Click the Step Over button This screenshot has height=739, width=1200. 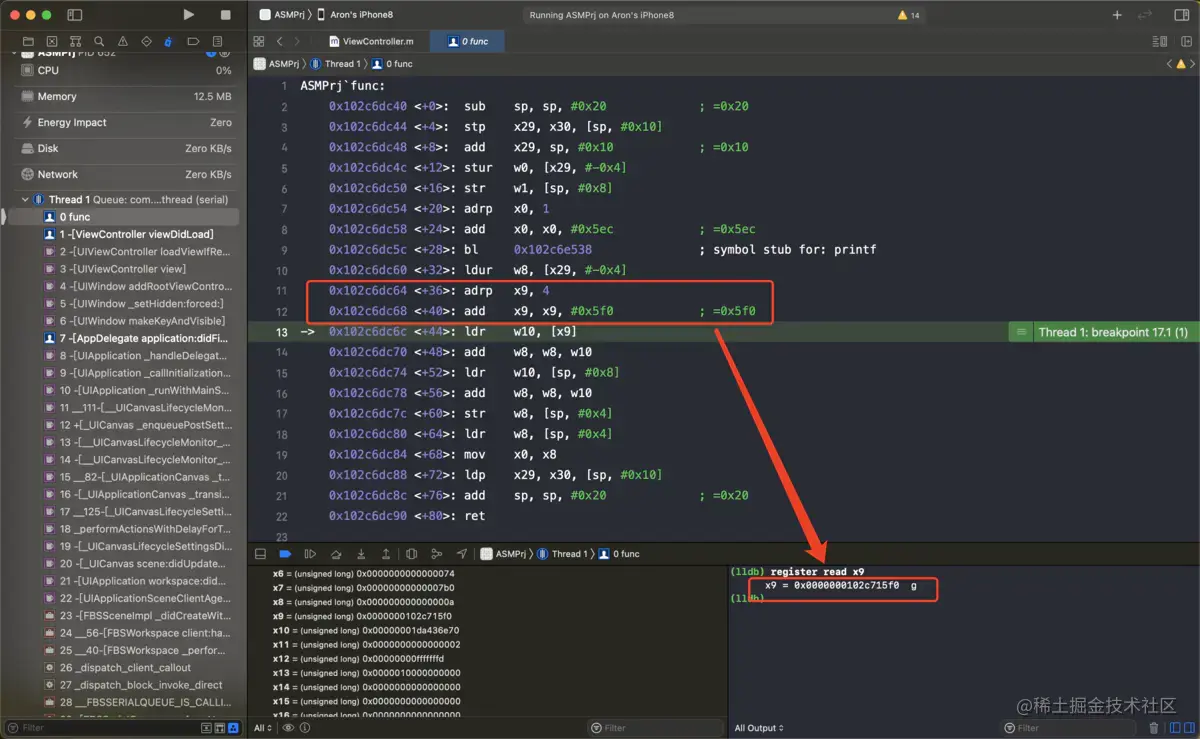click(336, 553)
